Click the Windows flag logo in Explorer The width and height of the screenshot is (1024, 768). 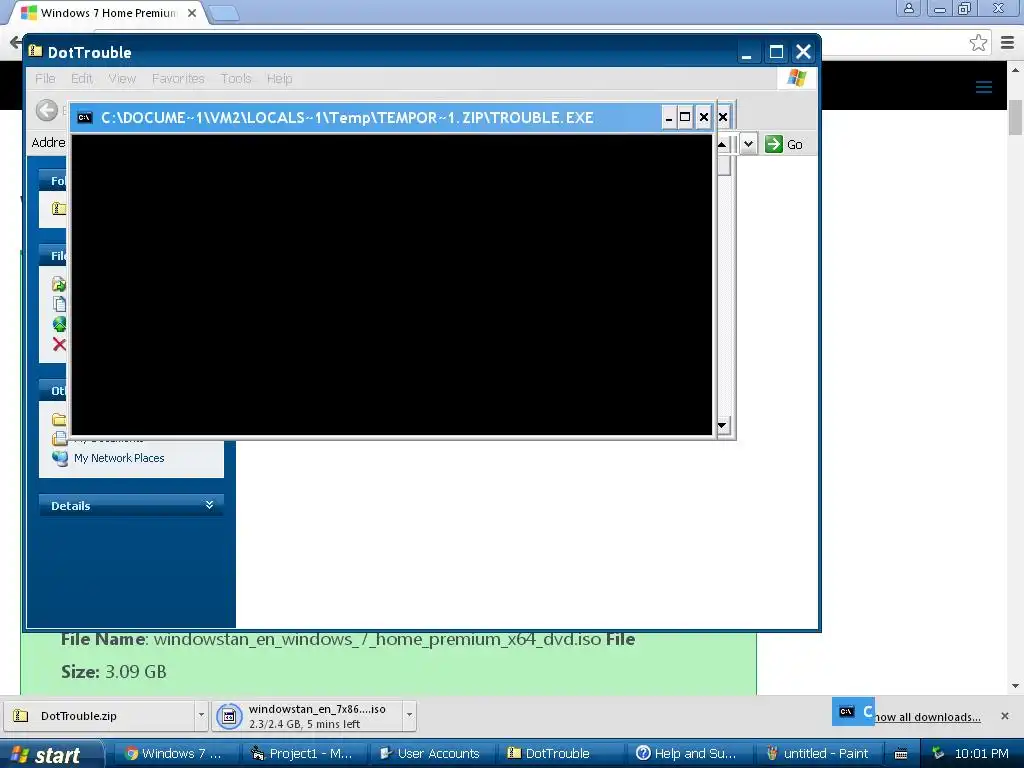pos(797,78)
